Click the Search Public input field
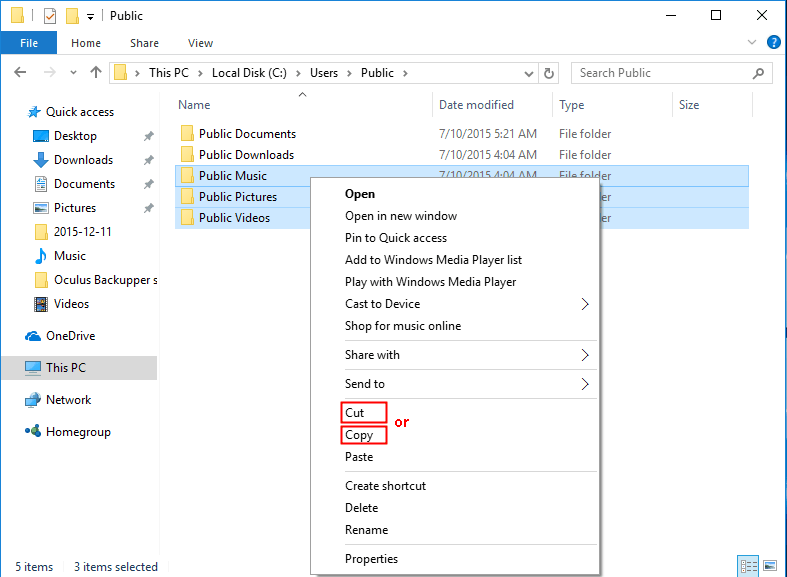This screenshot has width=787, height=577. tap(660, 73)
